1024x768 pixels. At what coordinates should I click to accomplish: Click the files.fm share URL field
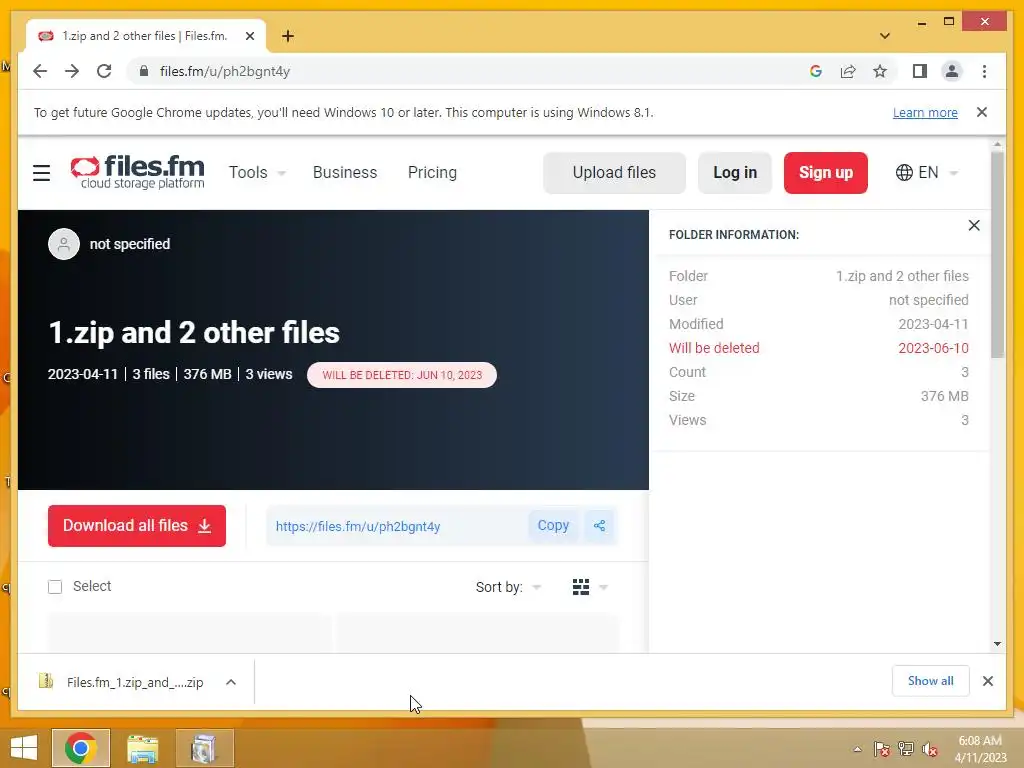click(396, 526)
